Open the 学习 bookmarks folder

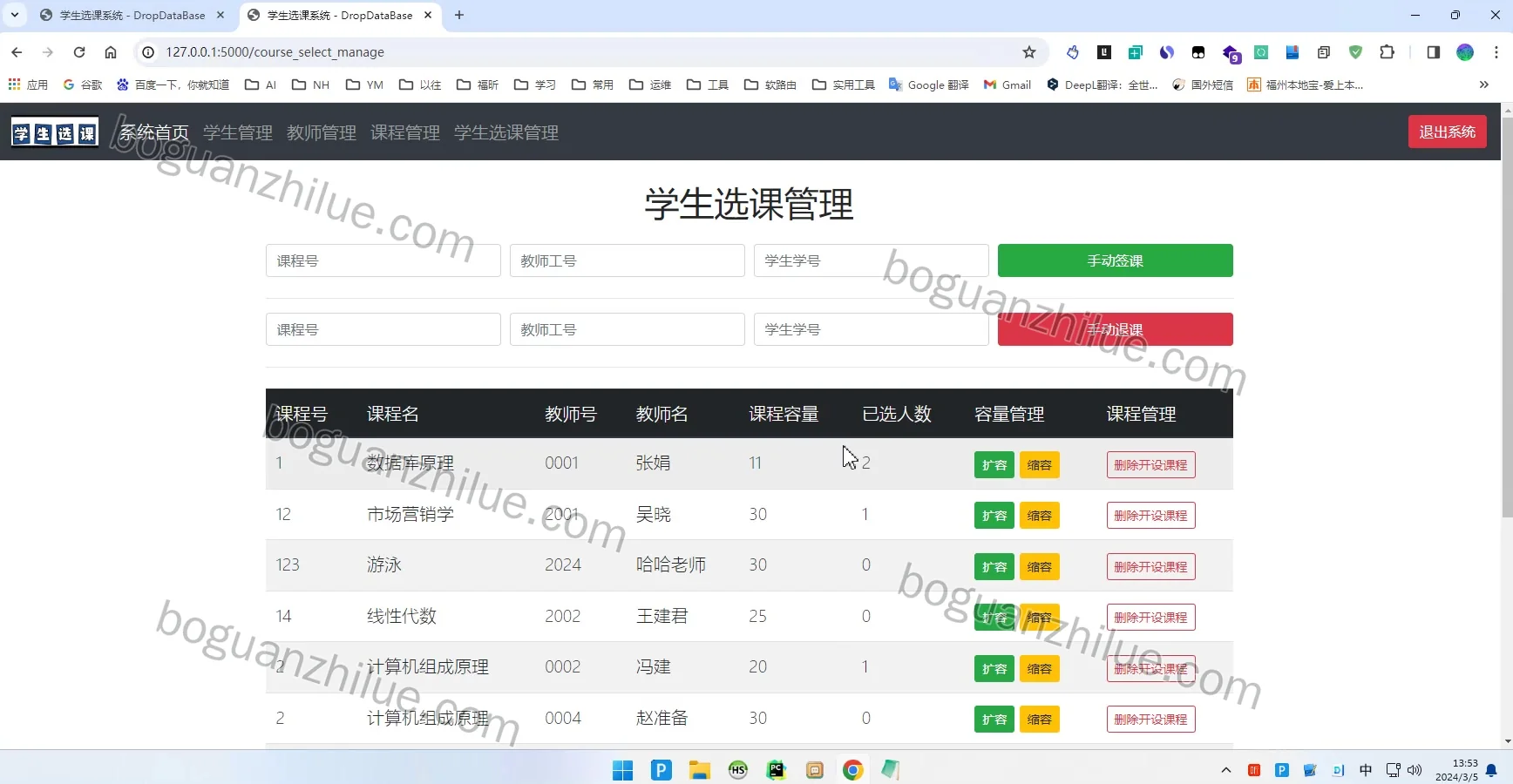[x=535, y=84]
